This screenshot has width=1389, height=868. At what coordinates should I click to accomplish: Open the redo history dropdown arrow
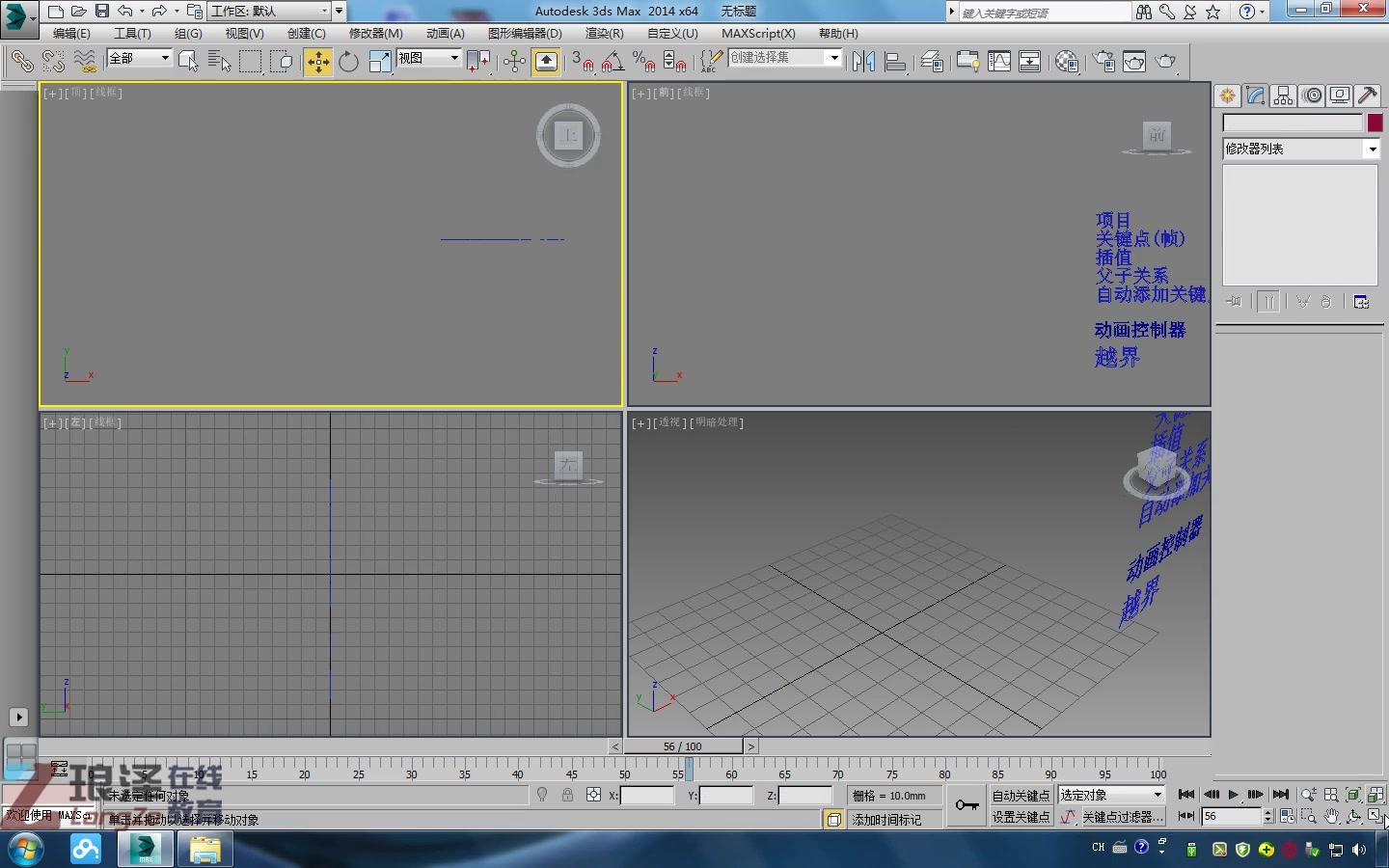(177, 12)
